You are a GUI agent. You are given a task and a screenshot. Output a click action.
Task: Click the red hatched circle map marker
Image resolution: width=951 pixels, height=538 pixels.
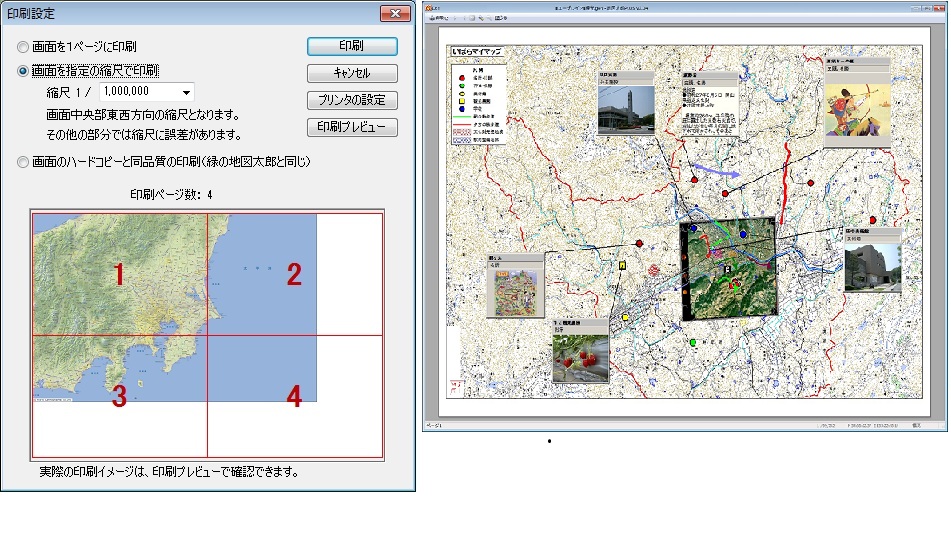tap(655, 269)
